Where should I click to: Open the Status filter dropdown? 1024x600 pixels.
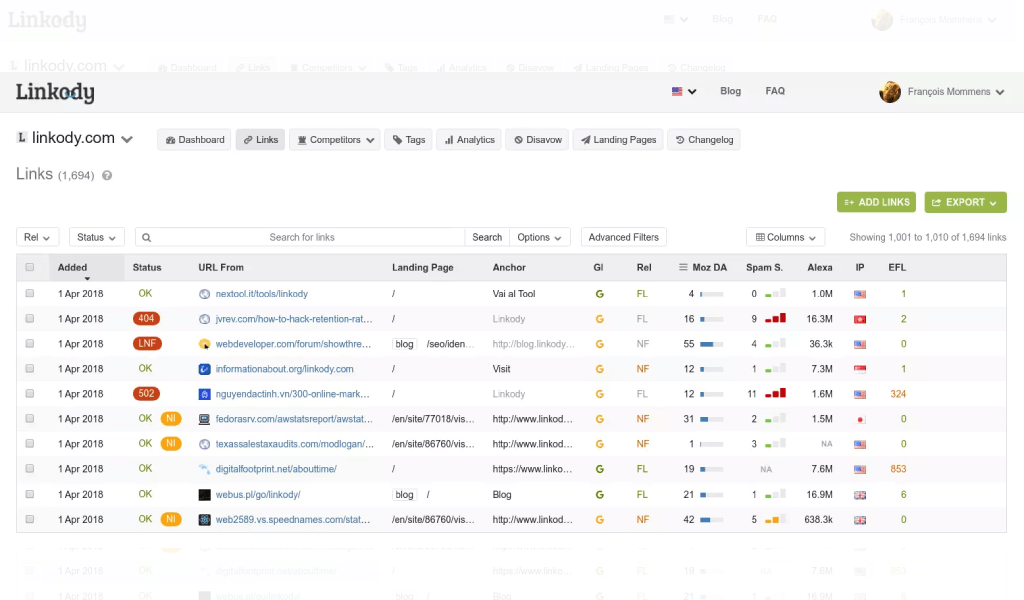[x=96, y=237]
